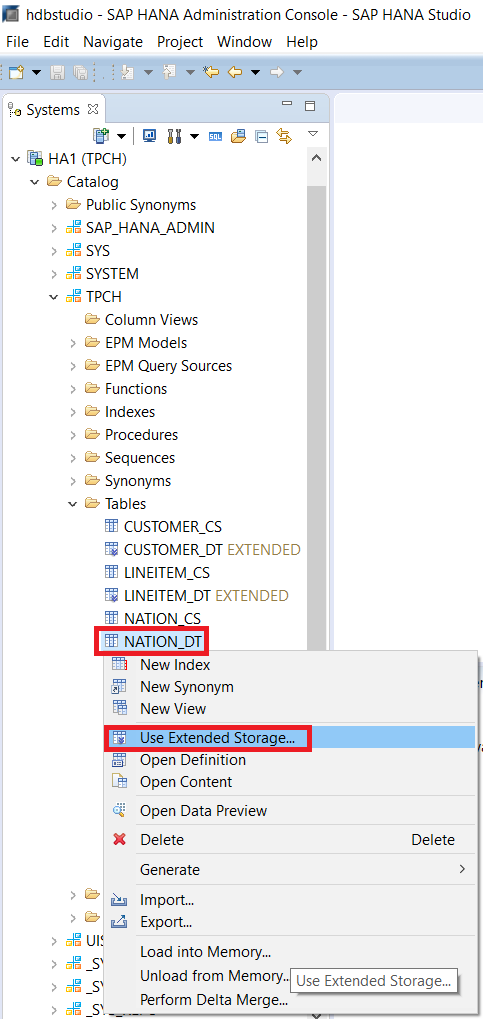Choose Use Extended Storage... menu entry
This screenshot has height=1019, width=483.
click(x=290, y=738)
